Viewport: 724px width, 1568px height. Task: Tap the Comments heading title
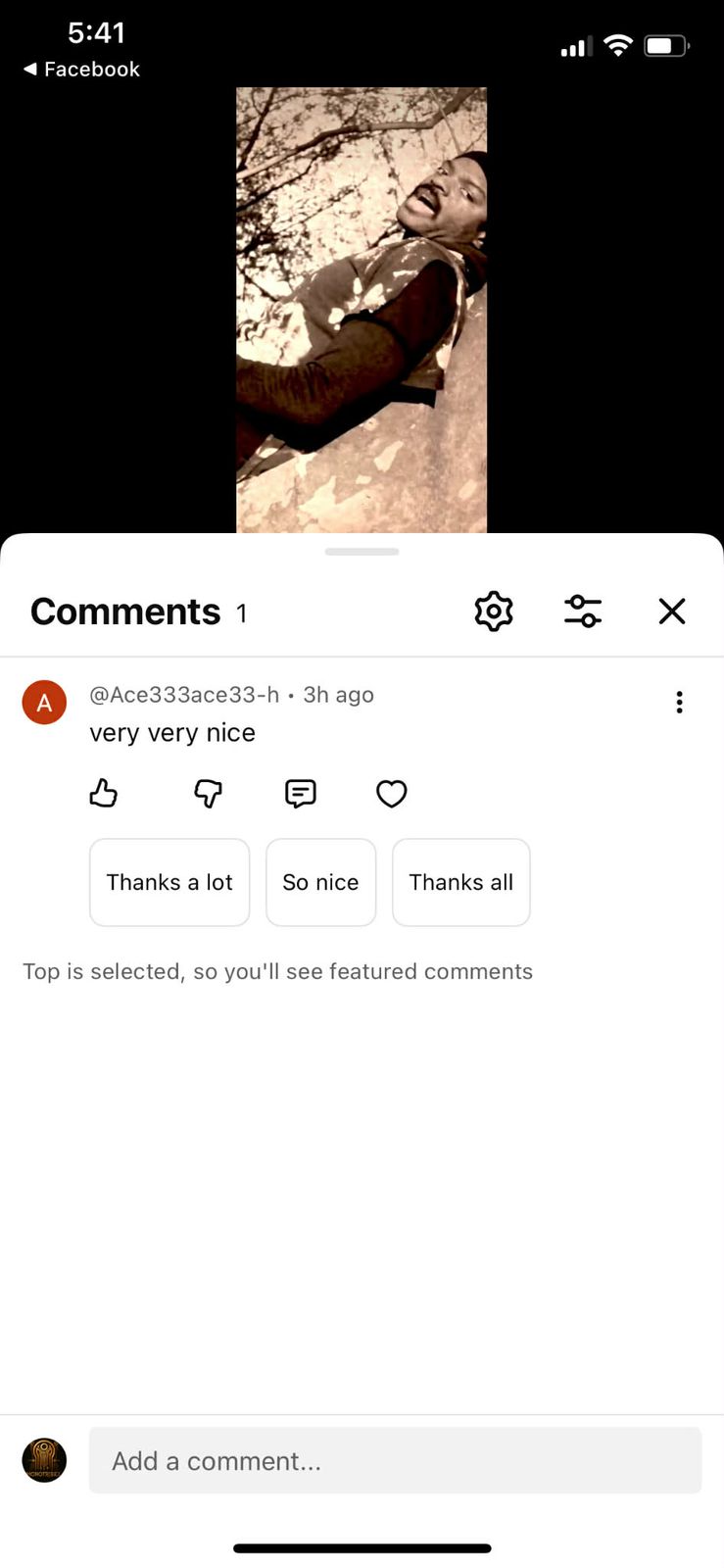[x=125, y=612]
